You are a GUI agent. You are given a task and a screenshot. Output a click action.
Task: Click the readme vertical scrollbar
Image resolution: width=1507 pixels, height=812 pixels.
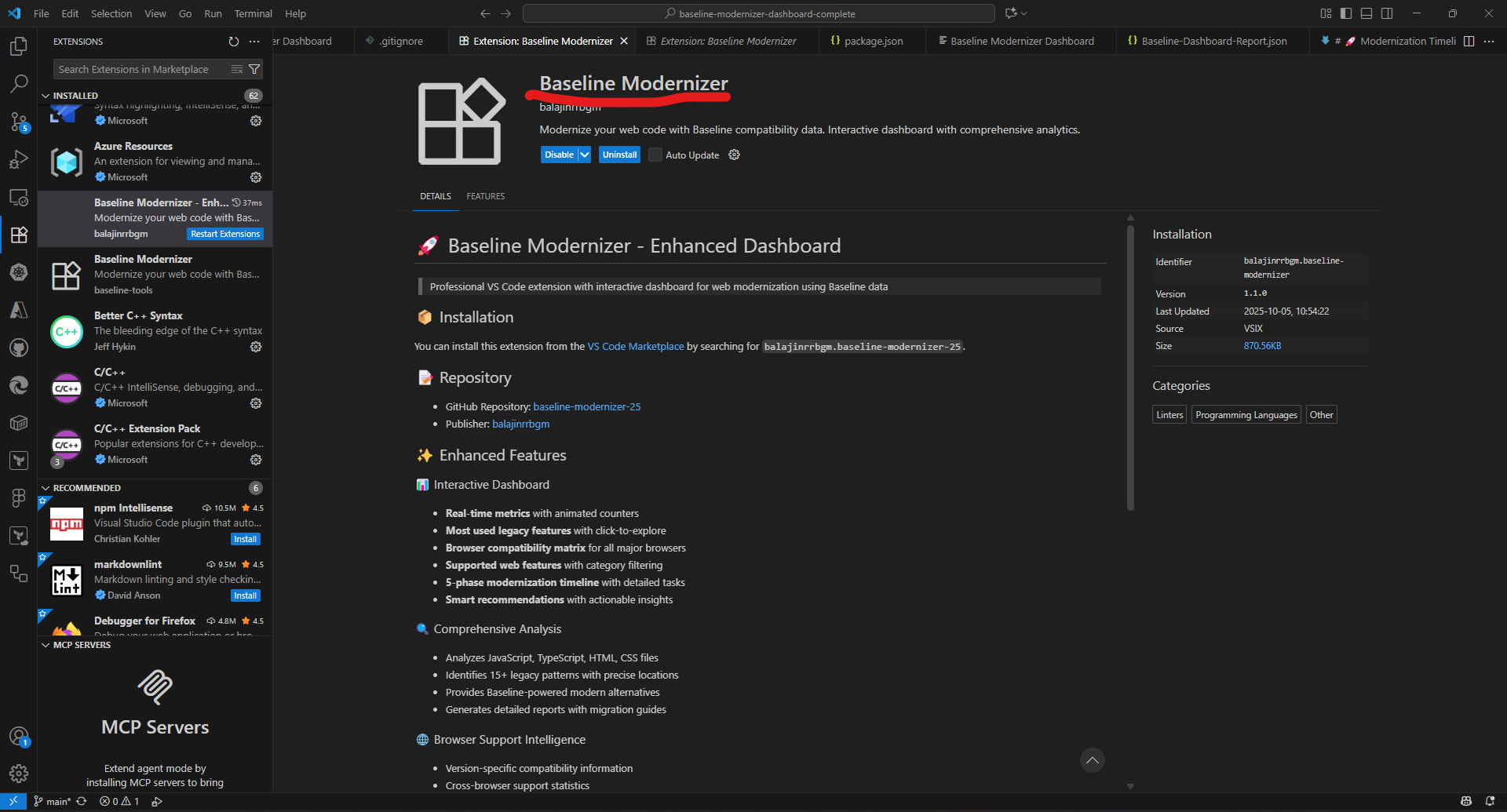coord(1130,367)
